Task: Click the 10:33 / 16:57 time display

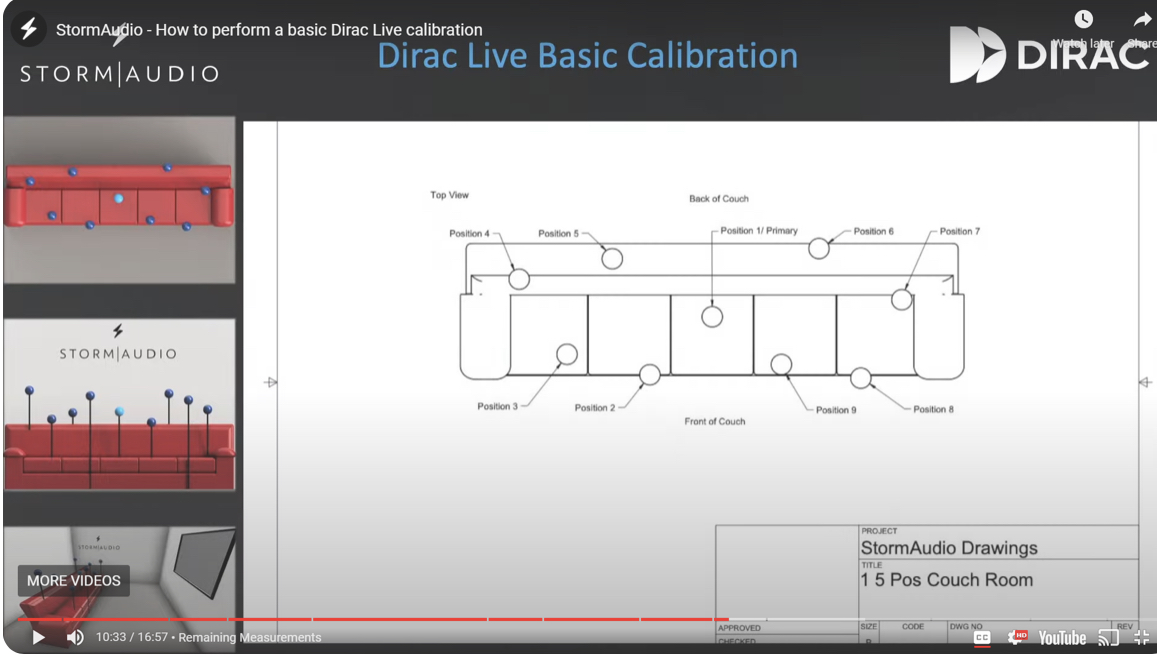Action: coord(132,637)
